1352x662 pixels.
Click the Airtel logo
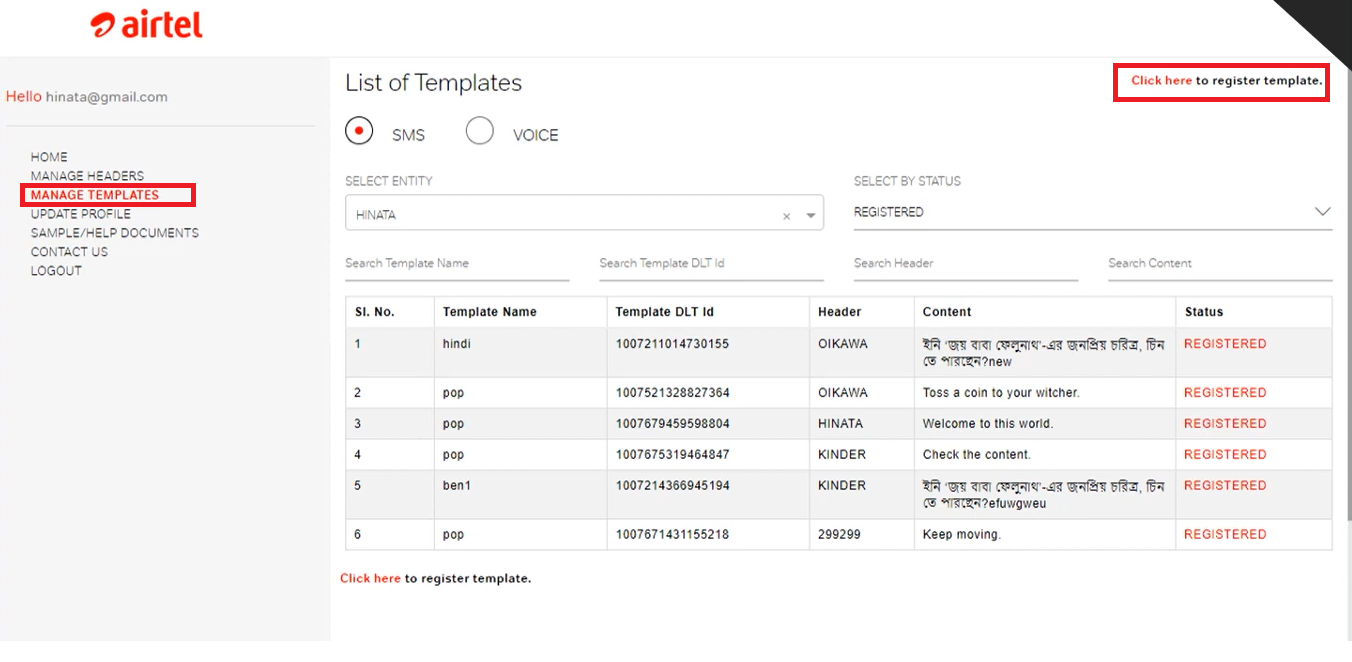coord(146,25)
